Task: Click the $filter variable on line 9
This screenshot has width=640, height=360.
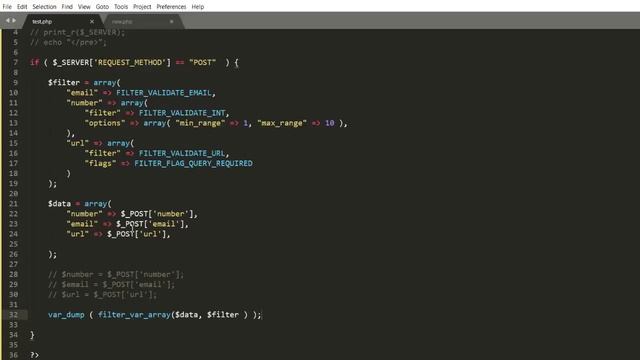Action: pyautogui.click(x=64, y=82)
